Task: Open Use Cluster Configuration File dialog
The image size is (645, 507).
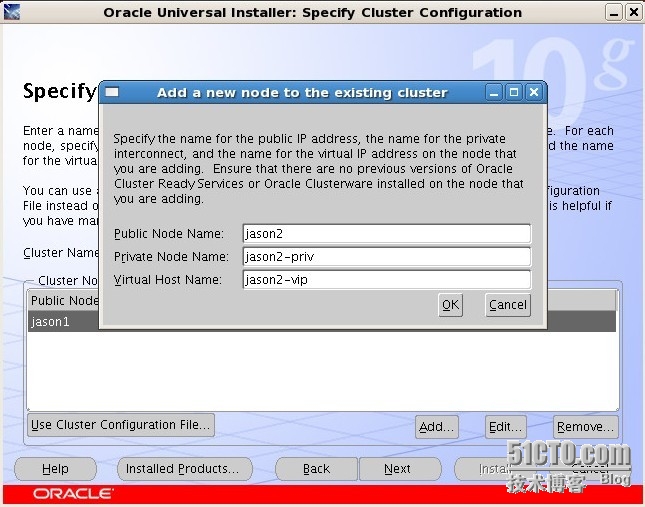Action: click(x=121, y=425)
